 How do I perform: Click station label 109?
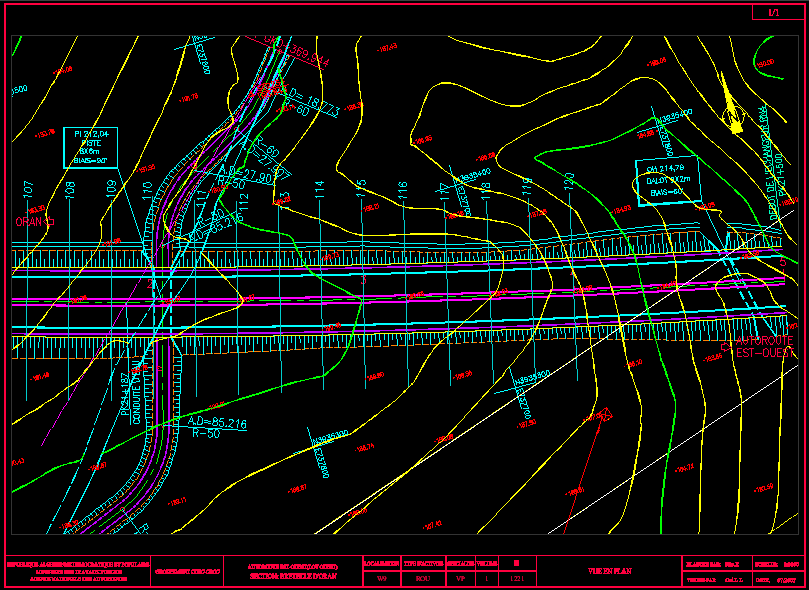(x=111, y=188)
